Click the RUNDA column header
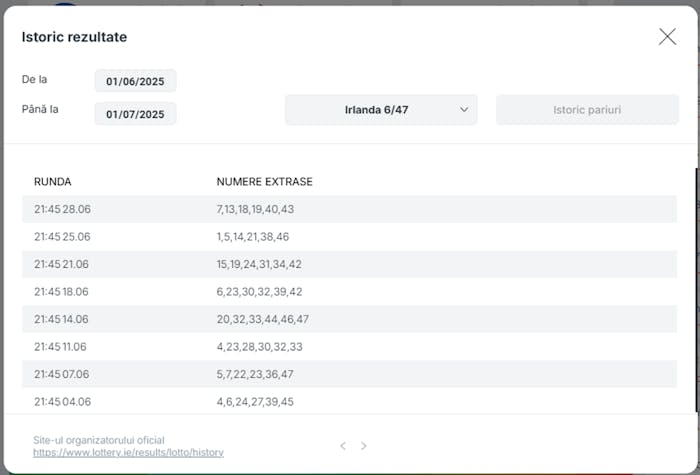This screenshot has width=700, height=475. pos(53,182)
